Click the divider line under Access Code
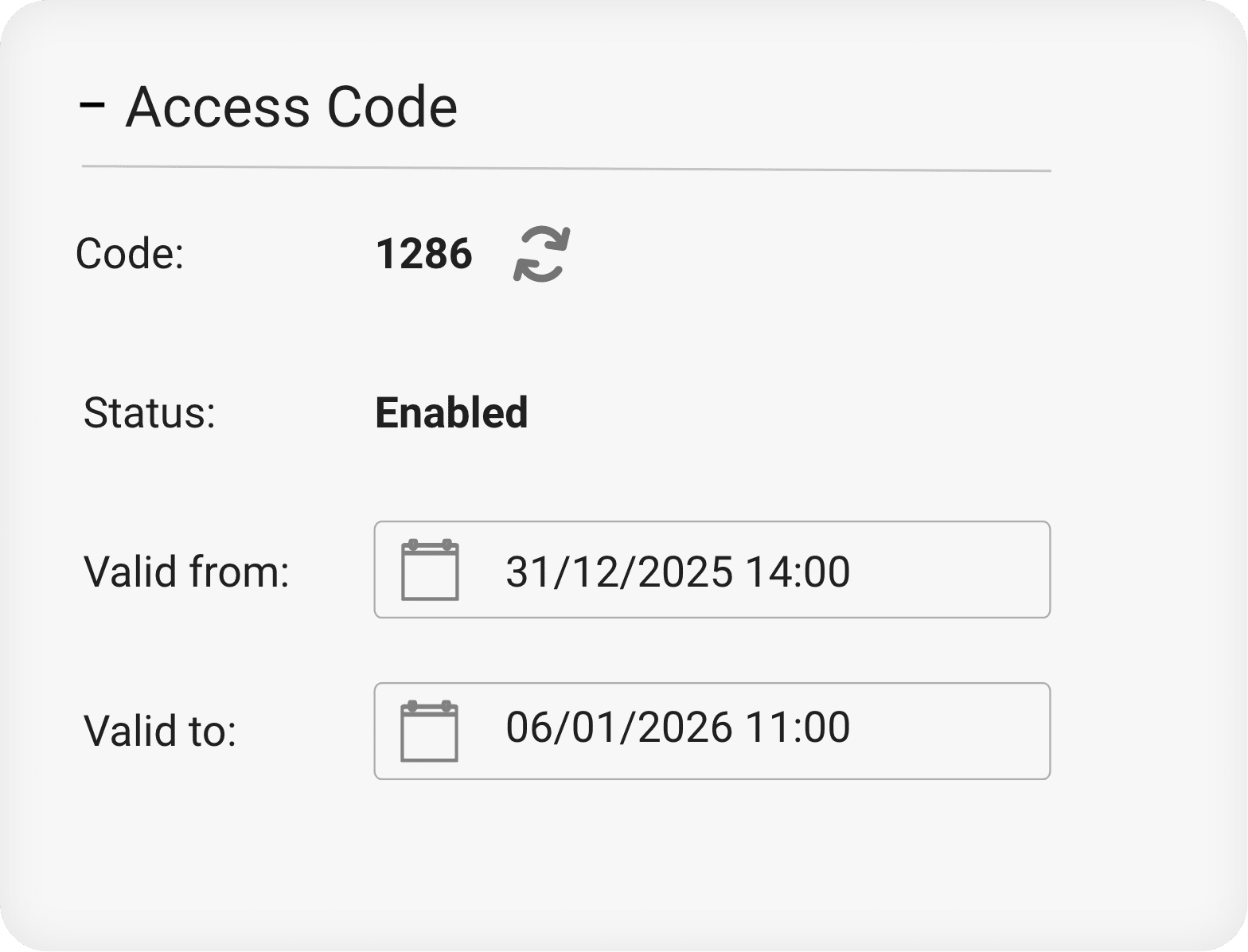 pos(566,169)
